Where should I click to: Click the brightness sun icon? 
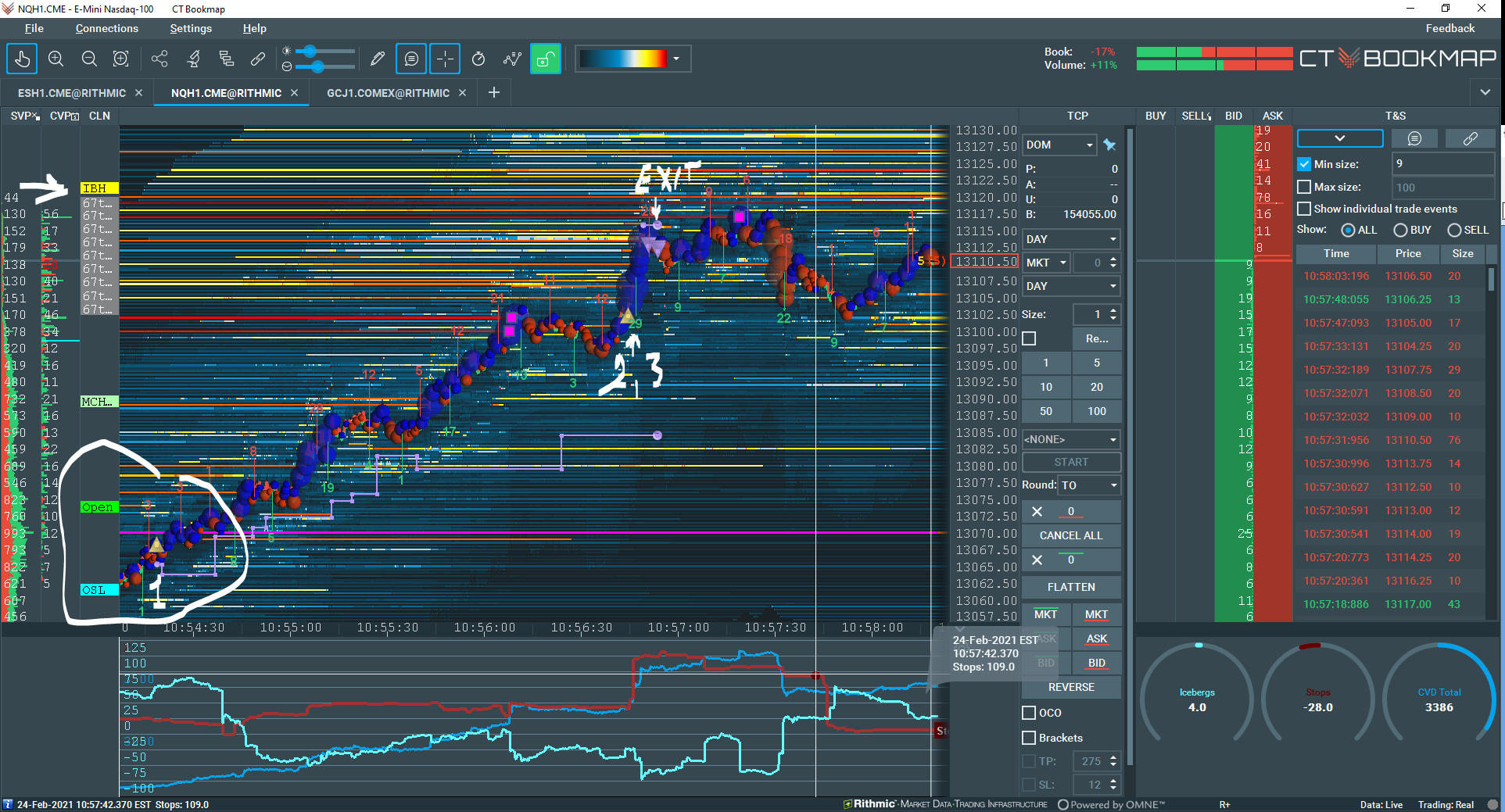pos(287,51)
